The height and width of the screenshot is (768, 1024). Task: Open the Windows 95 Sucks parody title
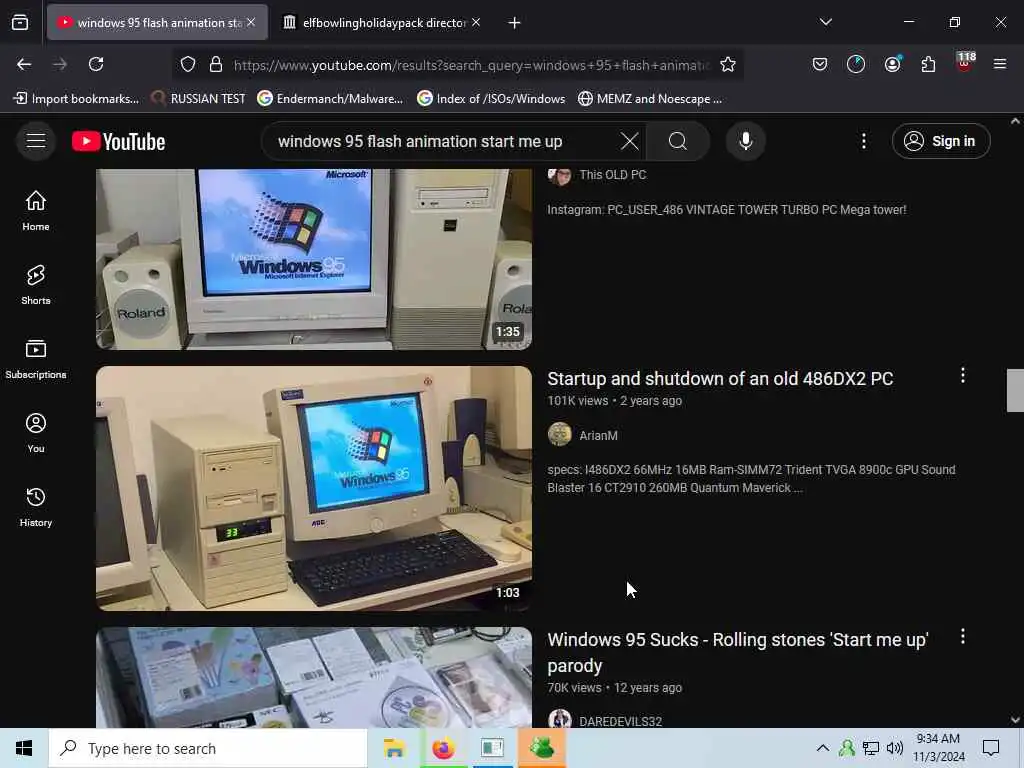pyautogui.click(x=737, y=652)
